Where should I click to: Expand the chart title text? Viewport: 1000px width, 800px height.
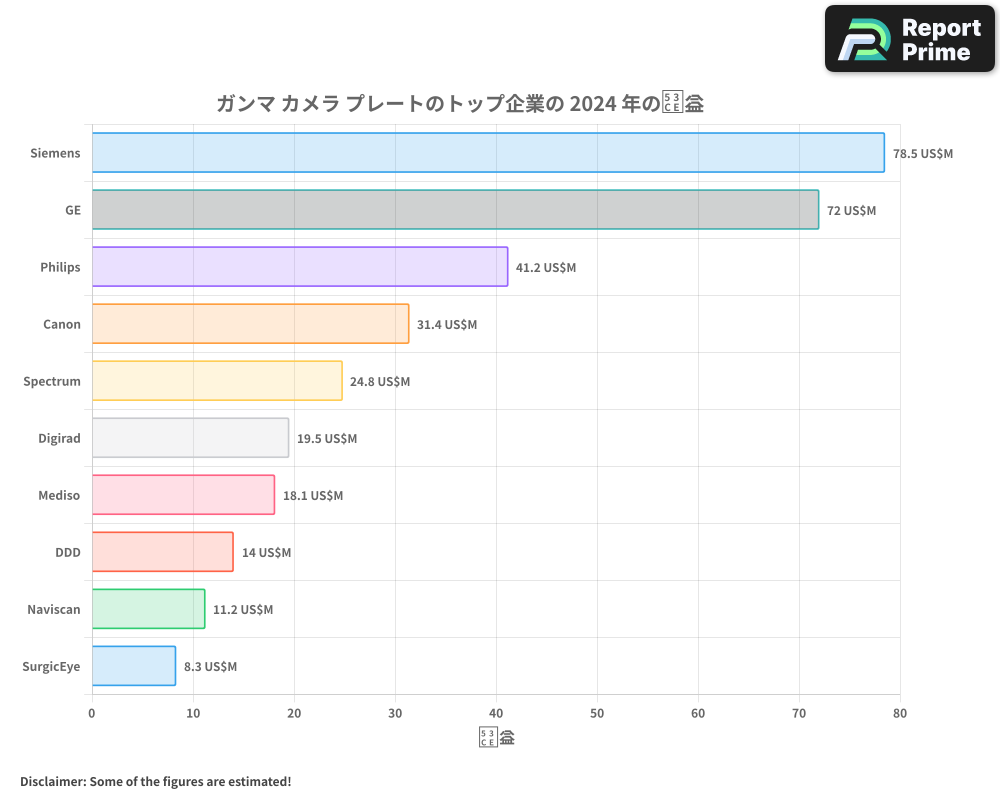pyautogui.click(x=457, y=102)
